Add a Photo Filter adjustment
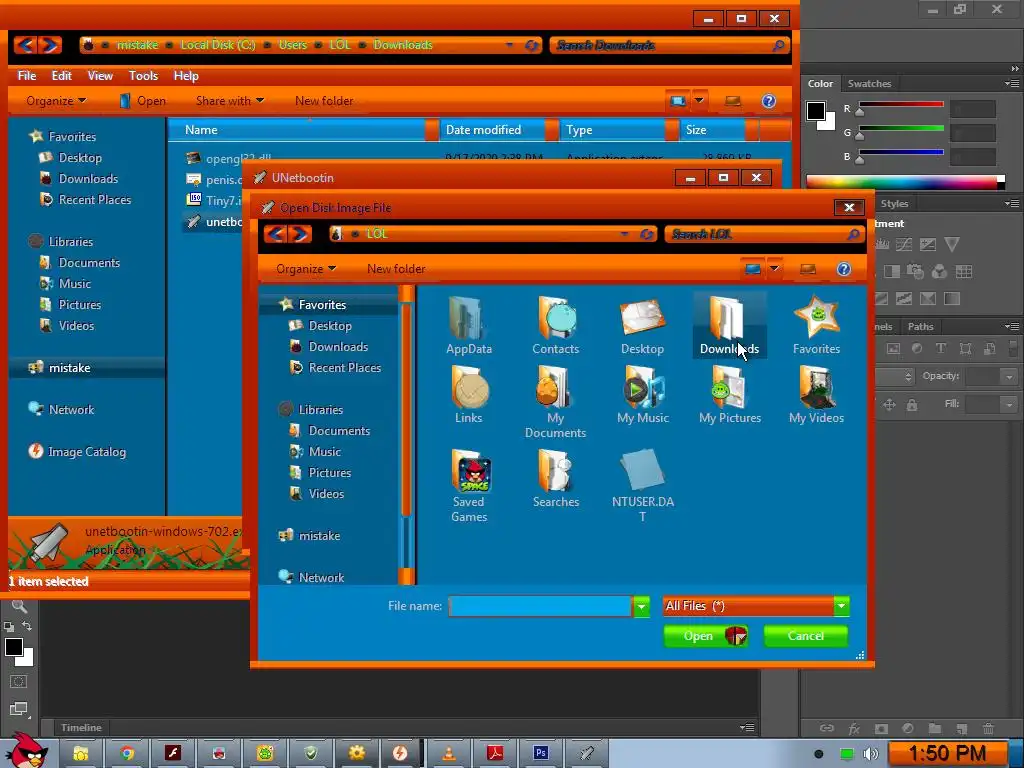 pos(916,271)
